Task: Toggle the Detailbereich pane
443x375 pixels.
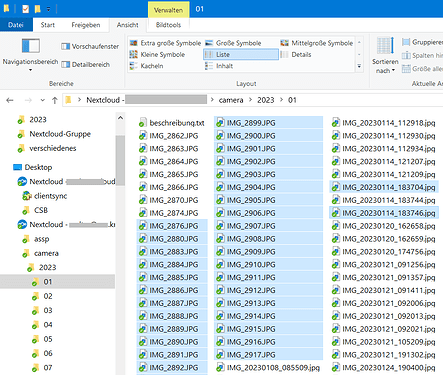Action: pos(86,64)
